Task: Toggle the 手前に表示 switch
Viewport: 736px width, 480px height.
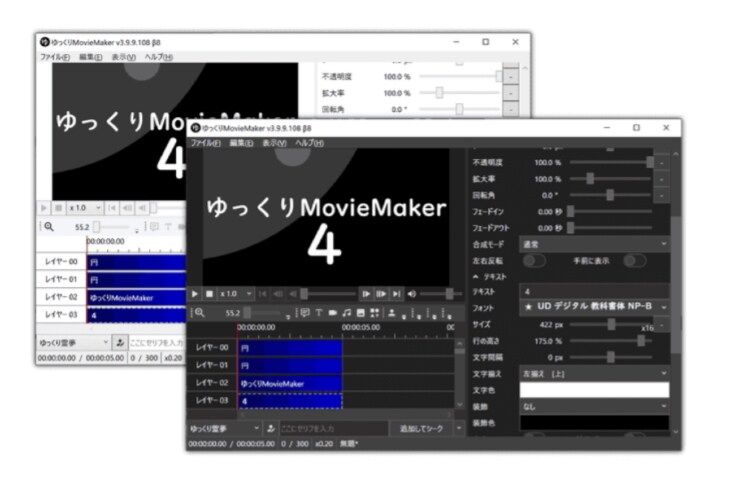Action: tap(635, 261)
